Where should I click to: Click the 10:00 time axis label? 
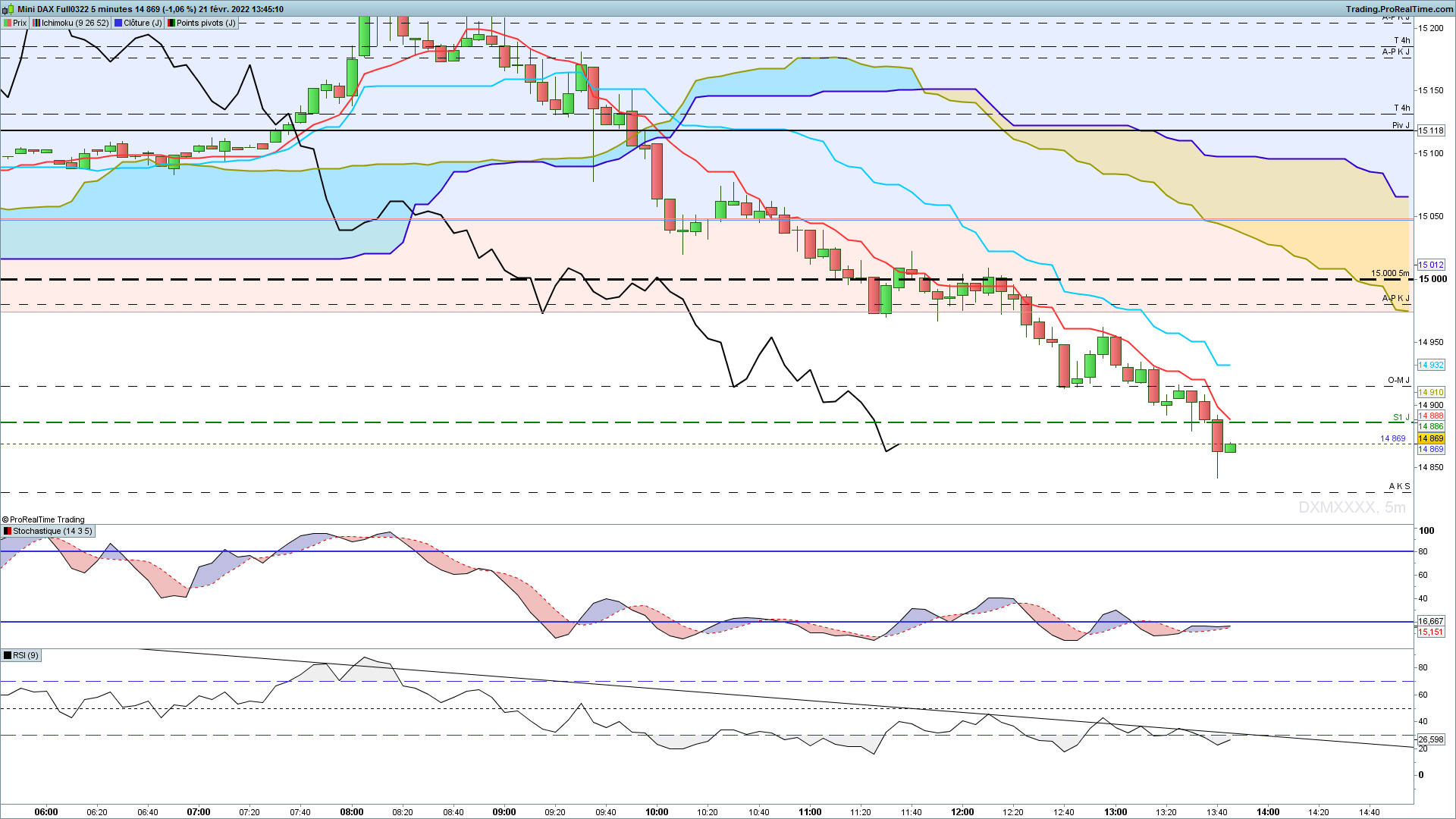coord(657,811)
